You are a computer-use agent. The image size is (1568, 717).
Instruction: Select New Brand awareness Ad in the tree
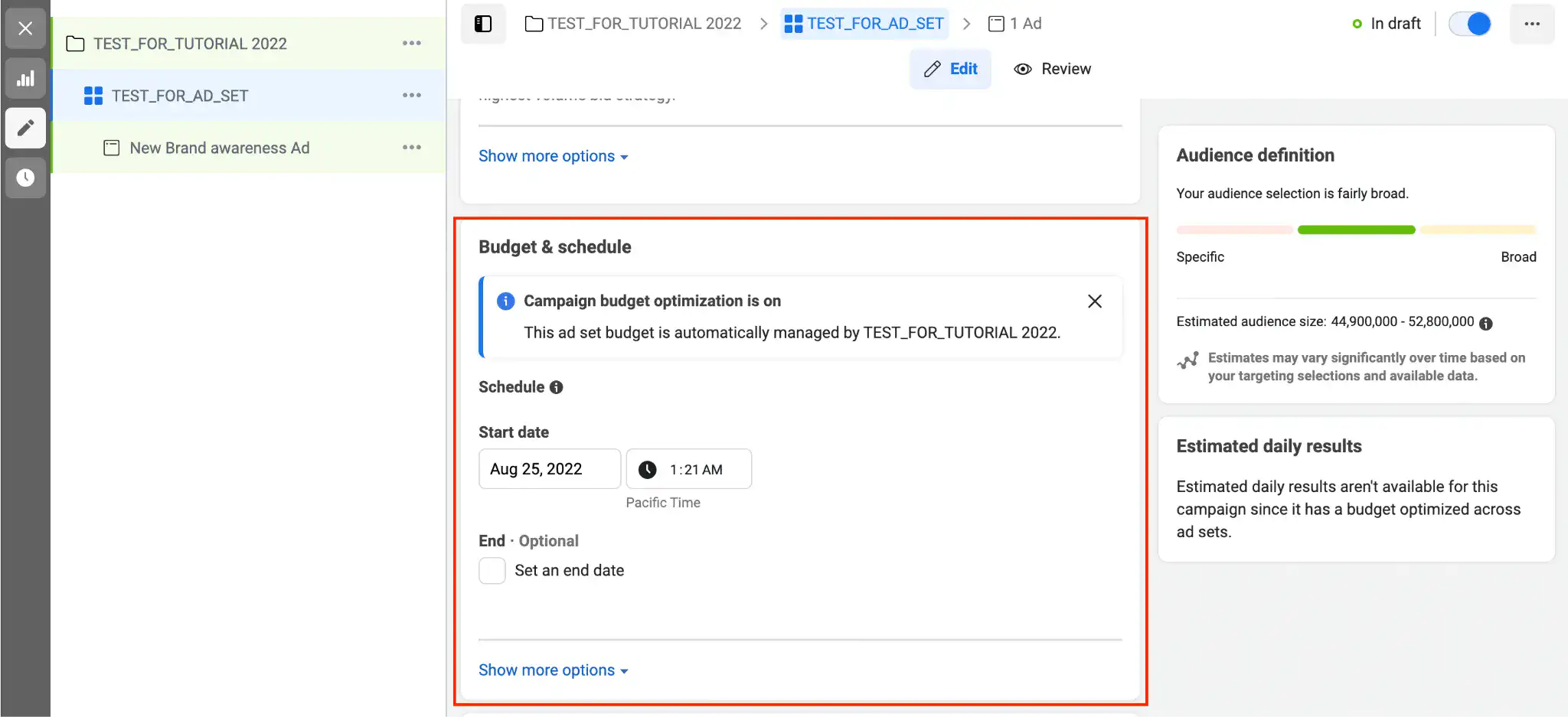(x=219, y=147)
